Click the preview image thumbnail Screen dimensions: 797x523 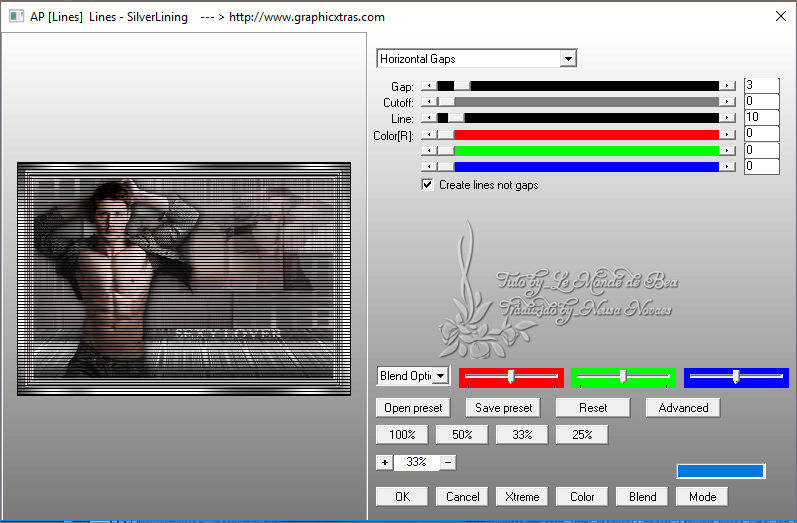point(184,279)
